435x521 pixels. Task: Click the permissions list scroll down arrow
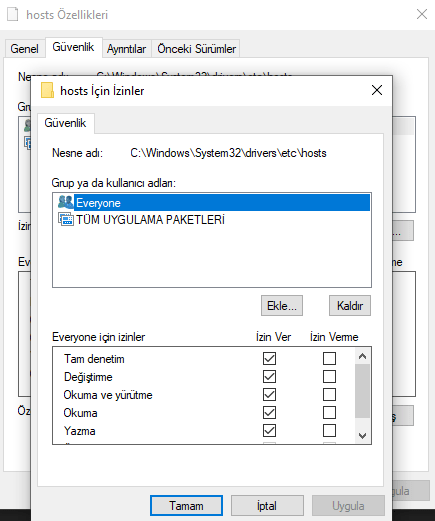pos(363,435)
